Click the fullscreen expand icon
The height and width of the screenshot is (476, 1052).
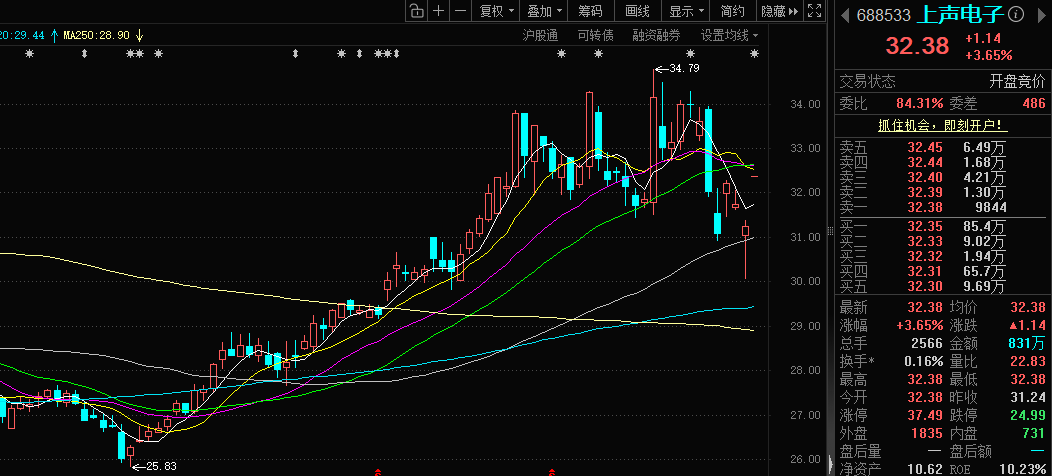coord(817,11)
